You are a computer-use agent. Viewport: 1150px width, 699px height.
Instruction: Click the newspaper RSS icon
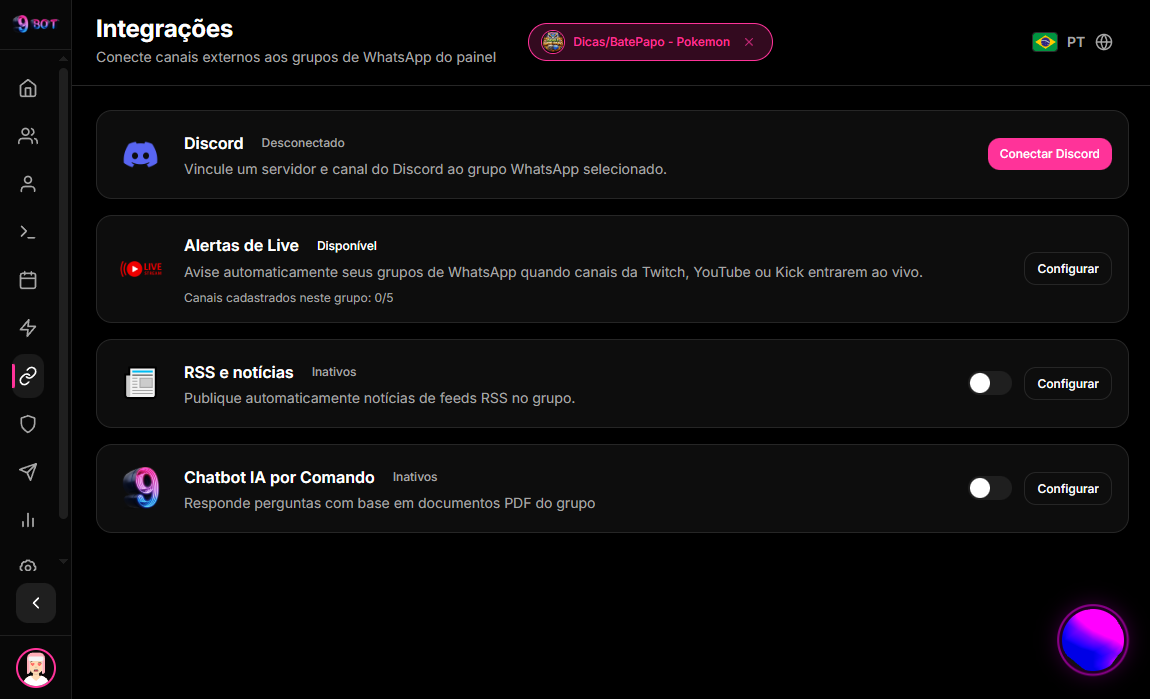click(140, 383)
